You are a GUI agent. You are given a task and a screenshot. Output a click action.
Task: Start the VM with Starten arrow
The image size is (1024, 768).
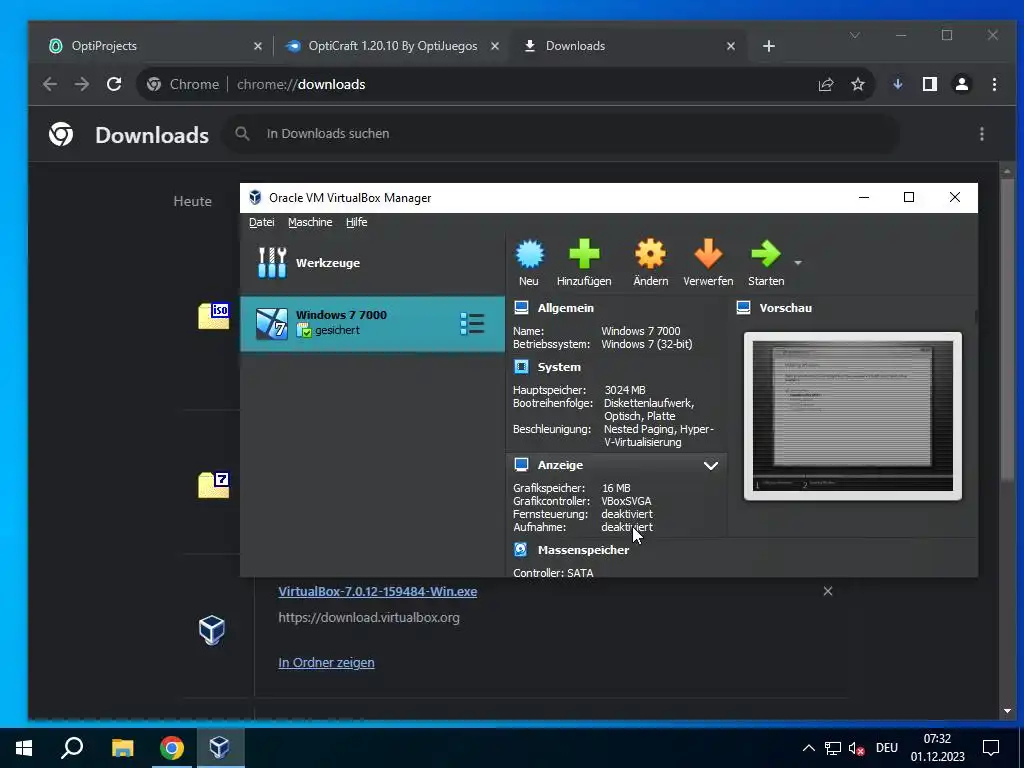(765, 254)
